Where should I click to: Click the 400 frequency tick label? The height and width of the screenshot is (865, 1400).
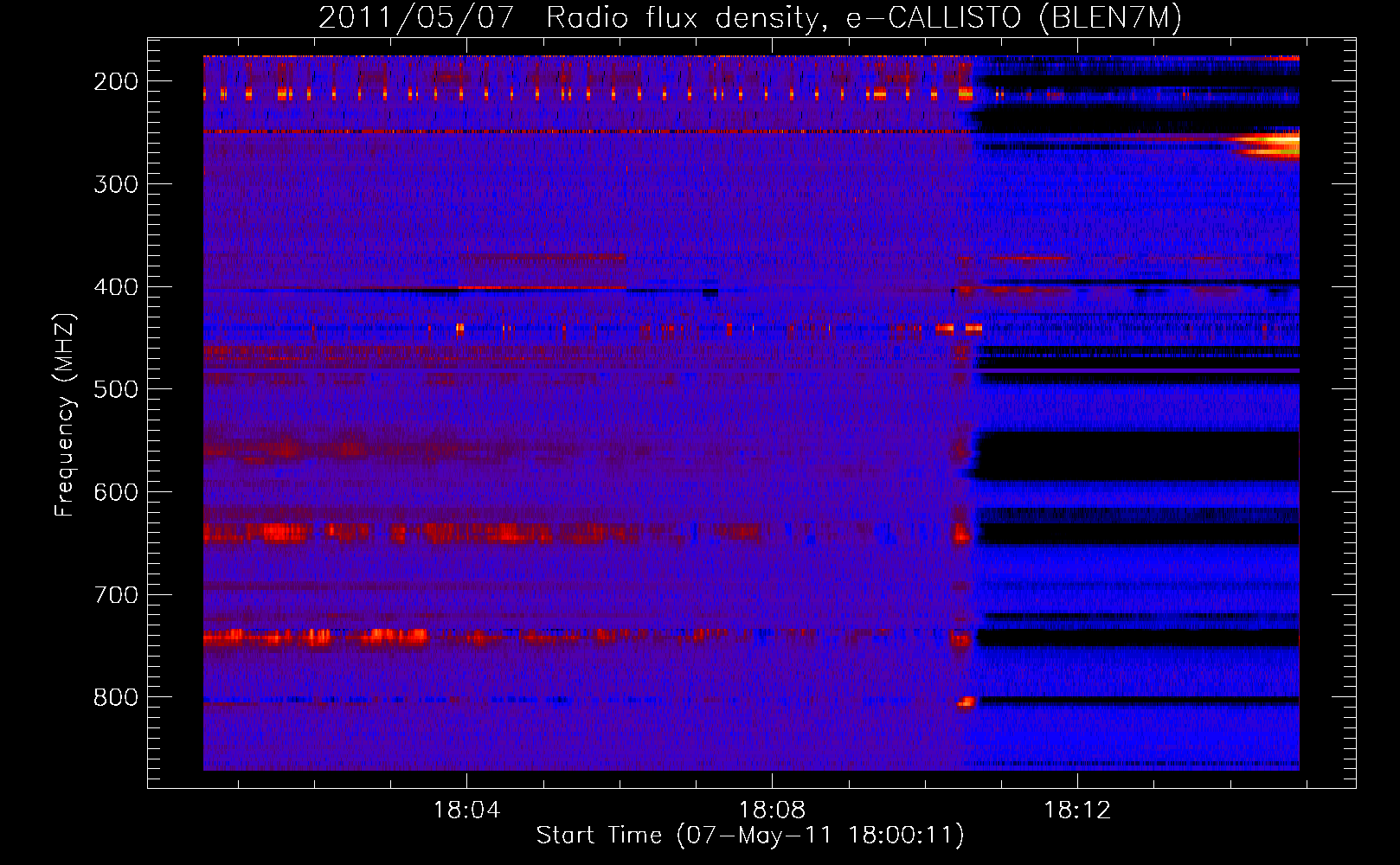116,287
